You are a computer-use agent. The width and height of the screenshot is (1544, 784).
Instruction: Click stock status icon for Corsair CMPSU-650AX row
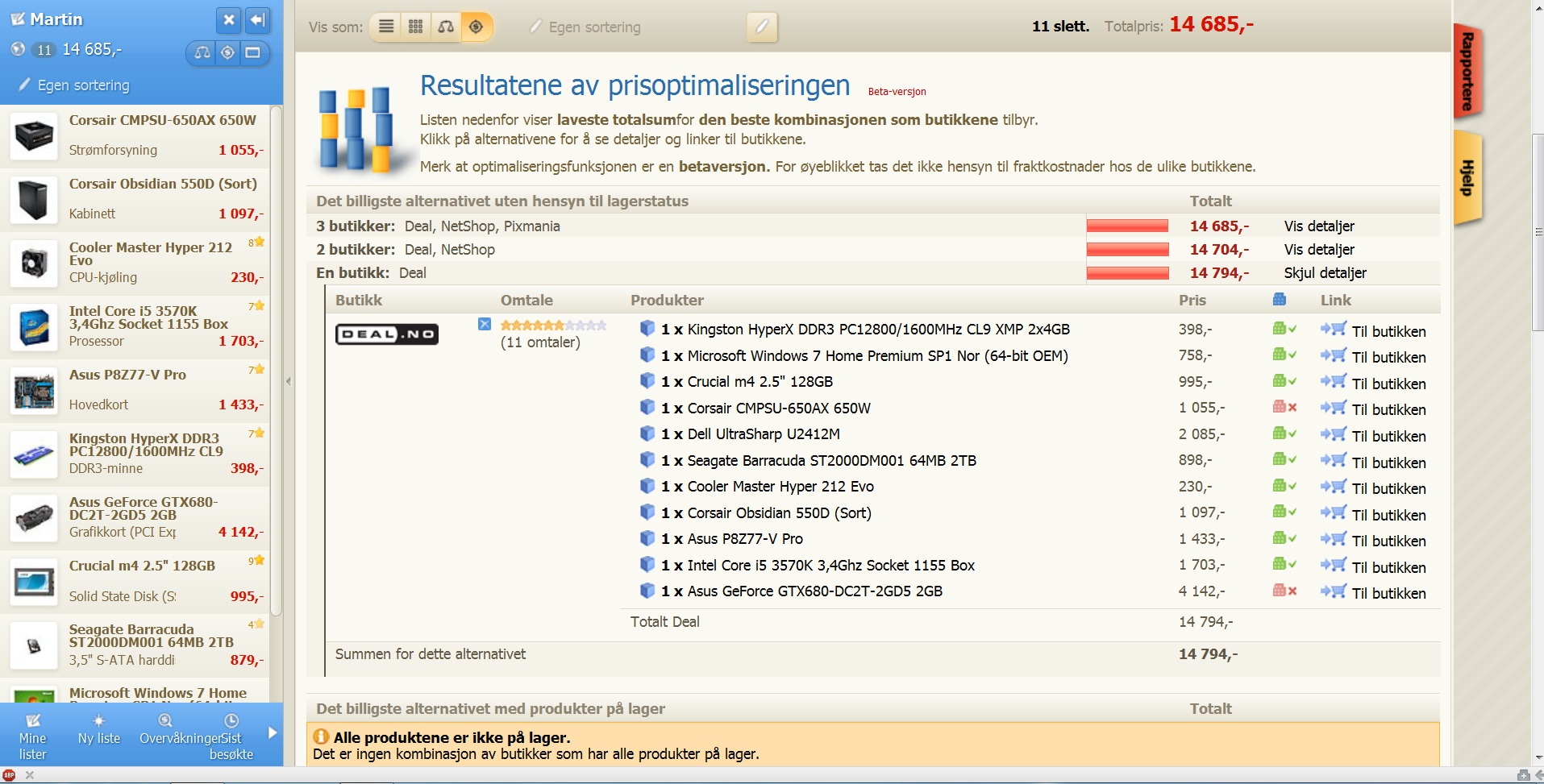(1284, 407)
